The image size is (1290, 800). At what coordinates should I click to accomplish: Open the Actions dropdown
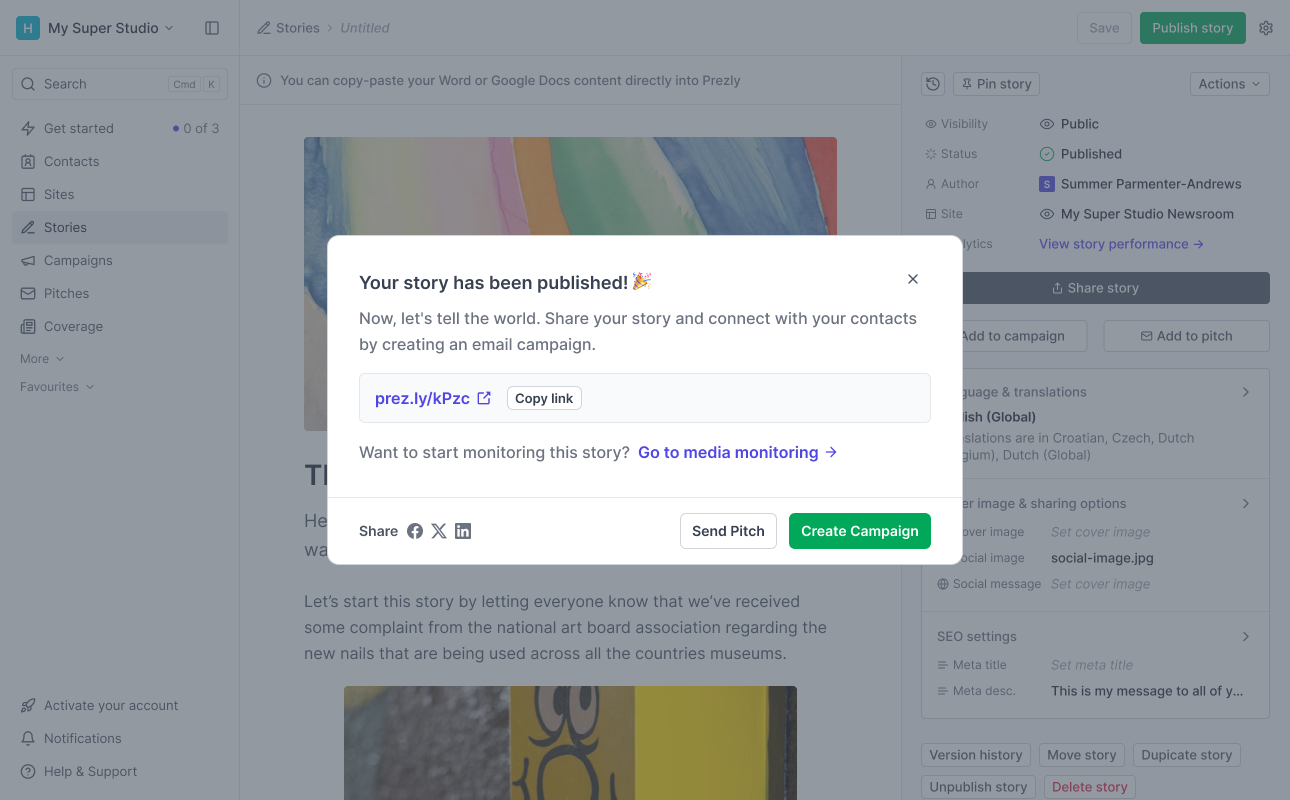pyautogui.click(x=1229, y=84)
